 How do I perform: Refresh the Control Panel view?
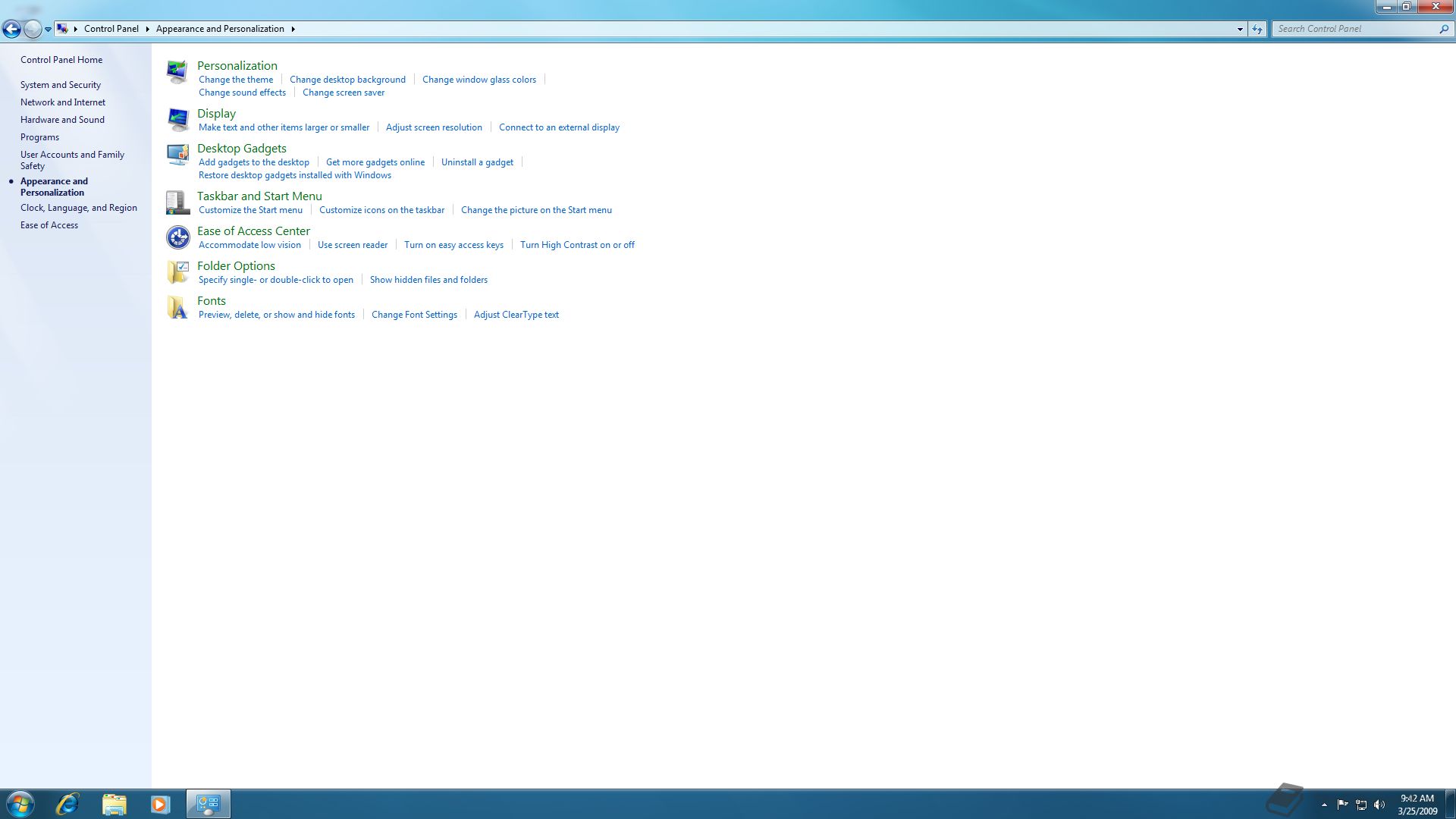pyautogui.click(x=1257, y=29)
